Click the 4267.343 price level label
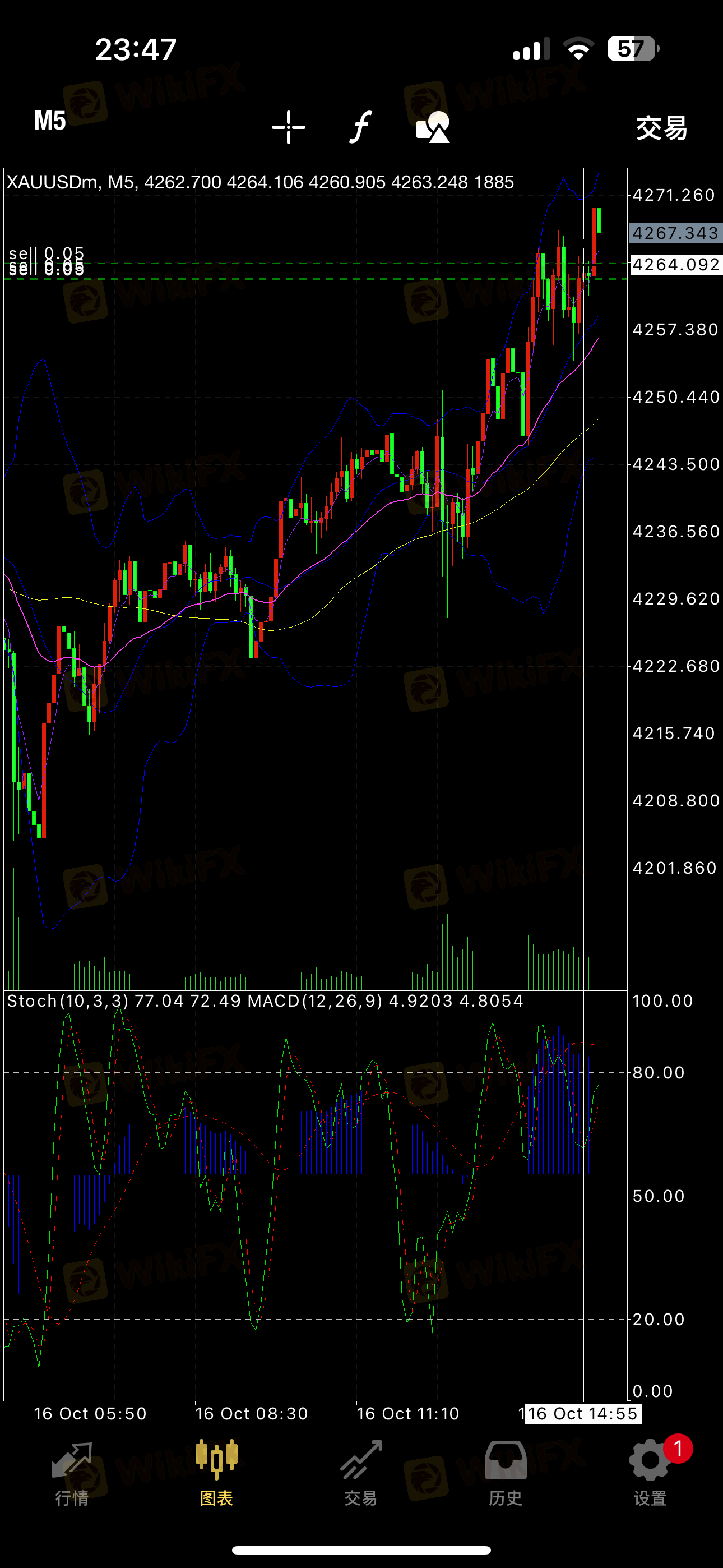Screen dimensions: 723x1568 point(675,233)
